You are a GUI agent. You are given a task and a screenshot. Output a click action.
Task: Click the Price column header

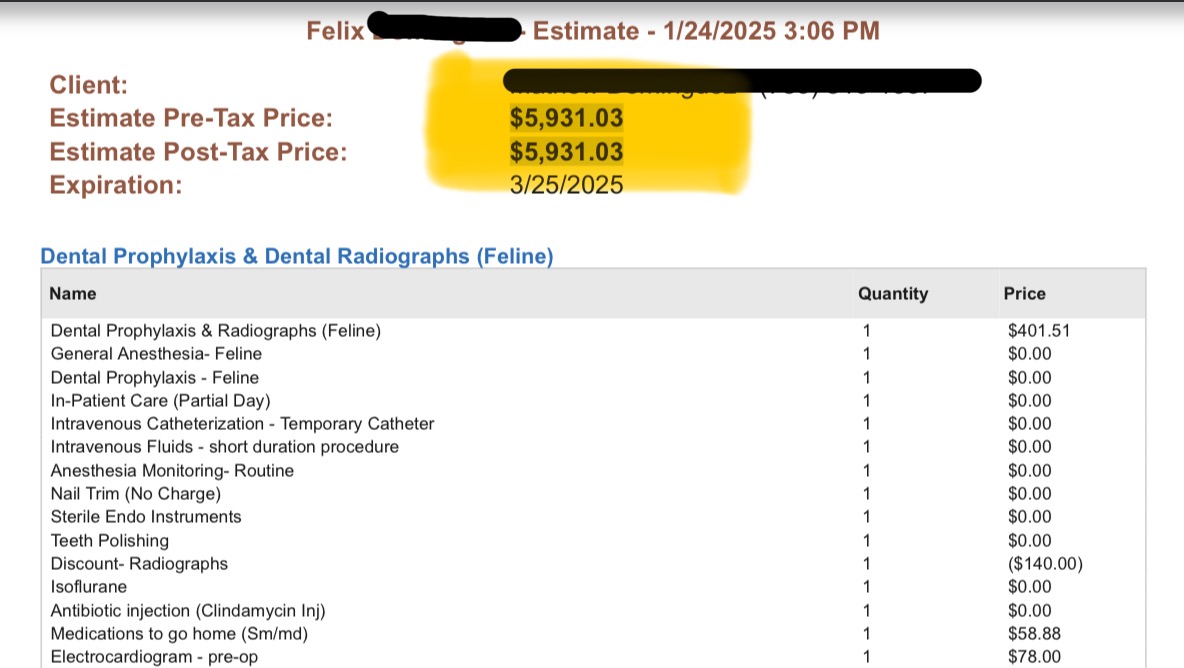(1024, 294)
